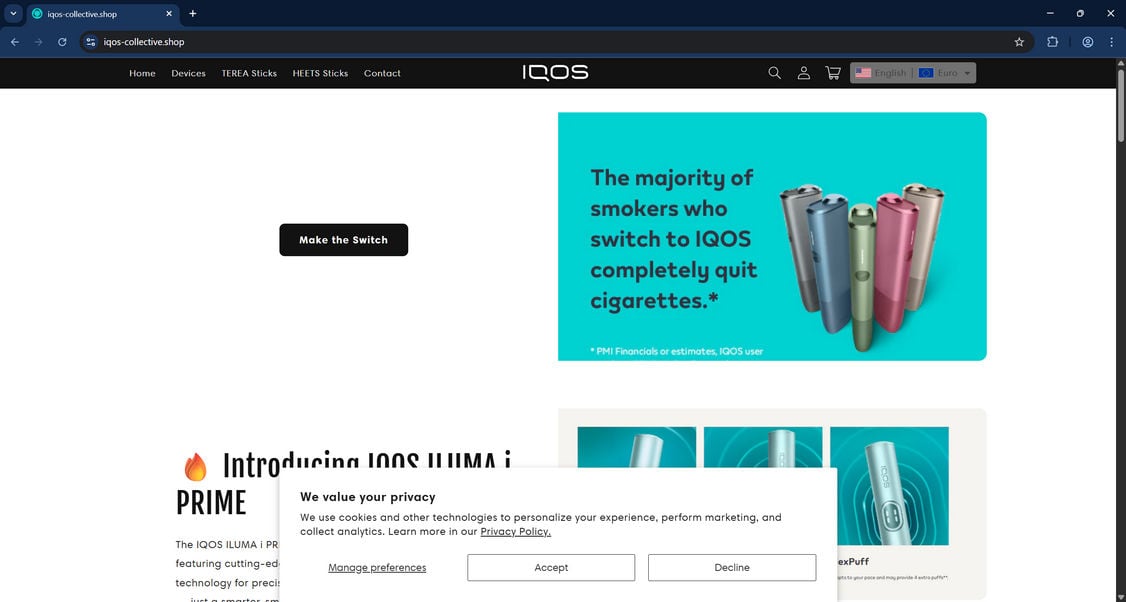Select the iqos-collective.shop browser tab
1126x602 pixels.
point(103,14)
